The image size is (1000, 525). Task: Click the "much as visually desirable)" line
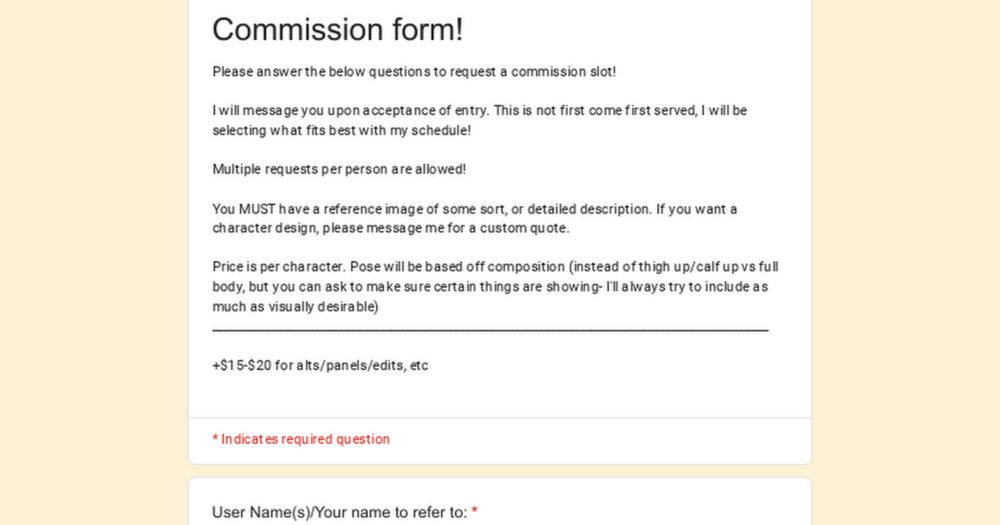point(295,306)
